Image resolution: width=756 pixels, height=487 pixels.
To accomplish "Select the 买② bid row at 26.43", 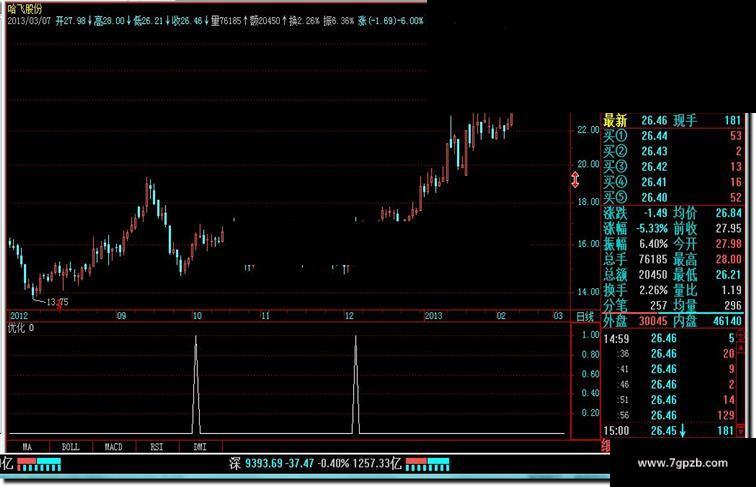I will pos(672,151).
